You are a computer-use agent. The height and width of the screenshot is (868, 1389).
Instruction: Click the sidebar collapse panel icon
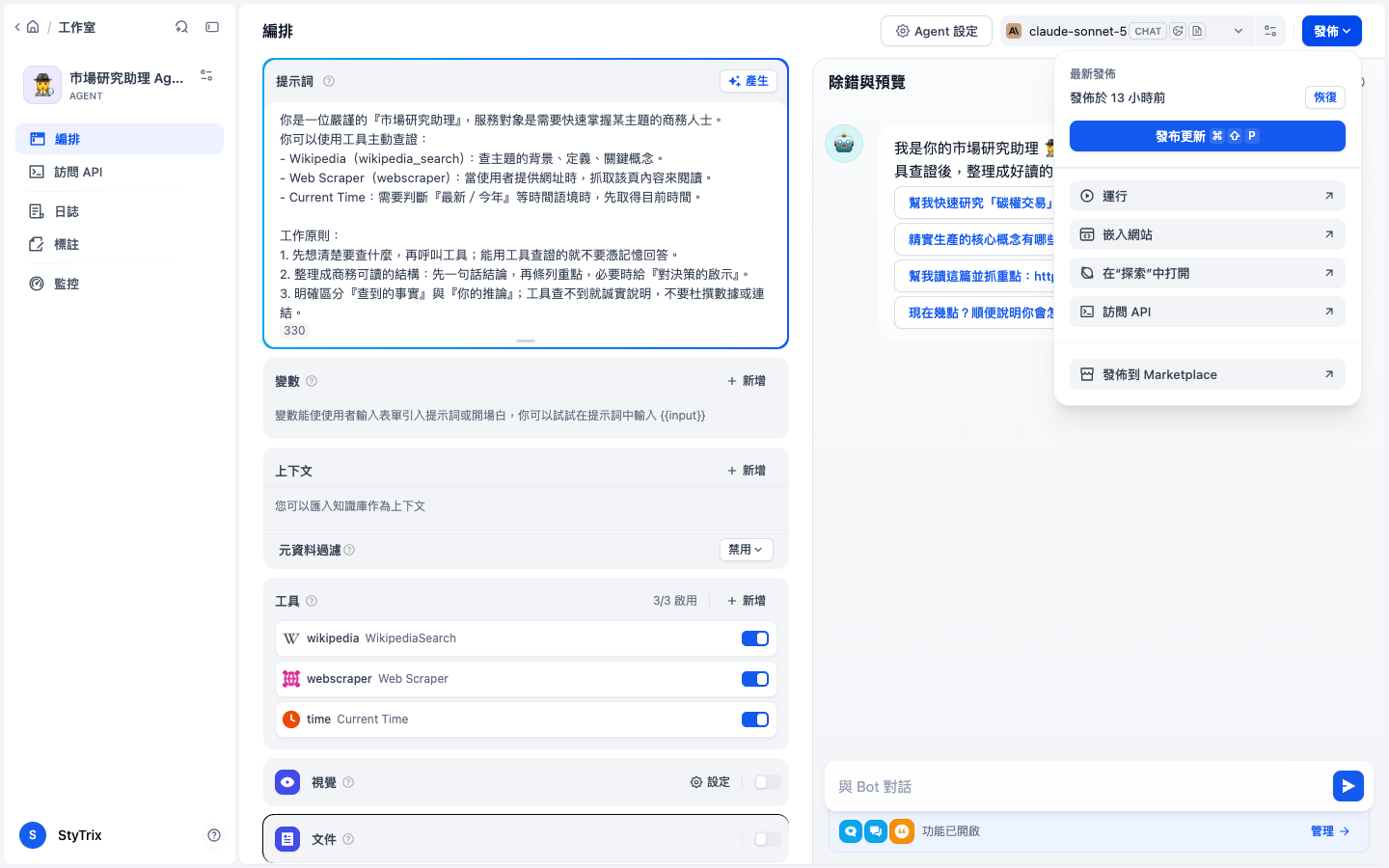[212, 27]
